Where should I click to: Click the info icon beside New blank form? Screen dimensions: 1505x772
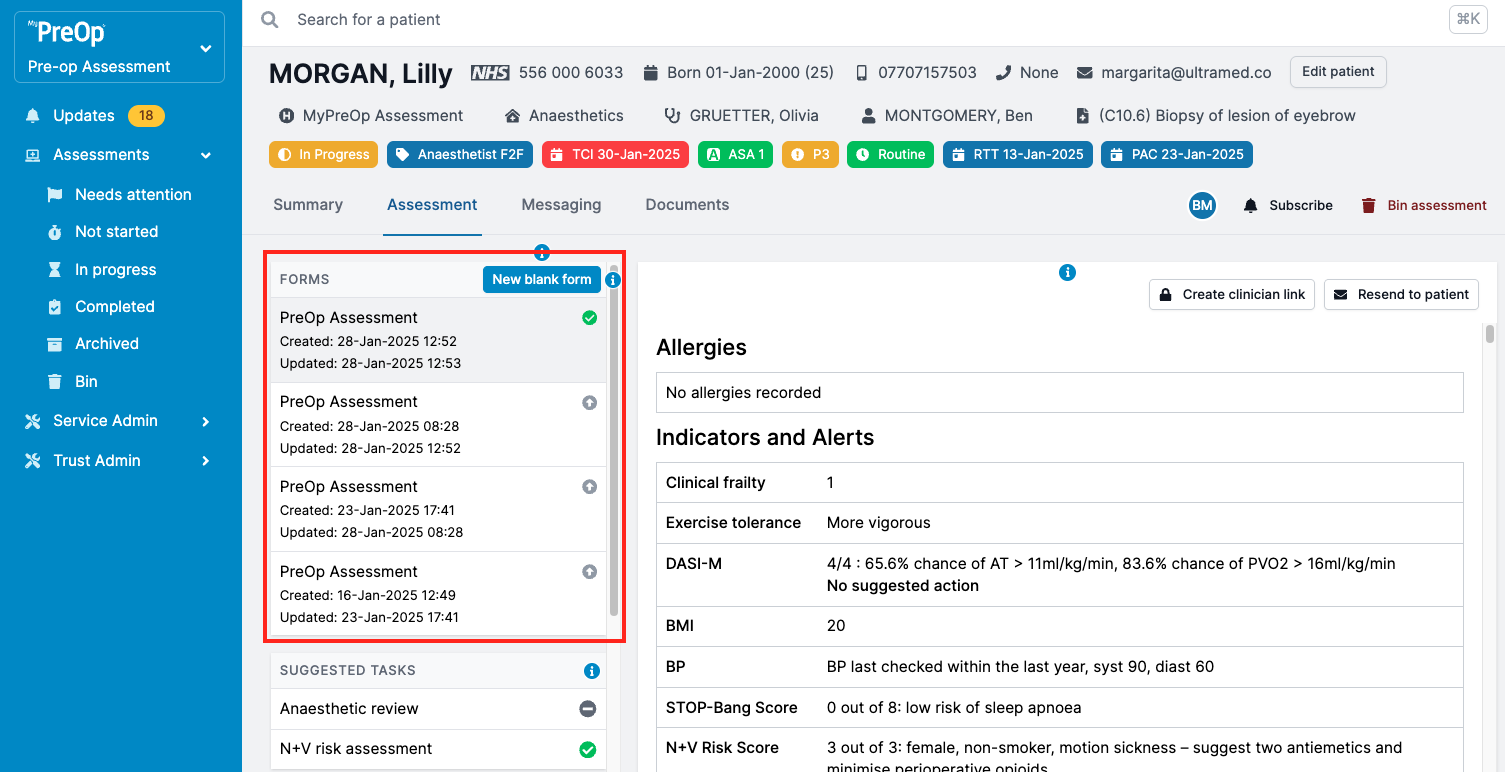pyautogui.click(x=613, y=280)
